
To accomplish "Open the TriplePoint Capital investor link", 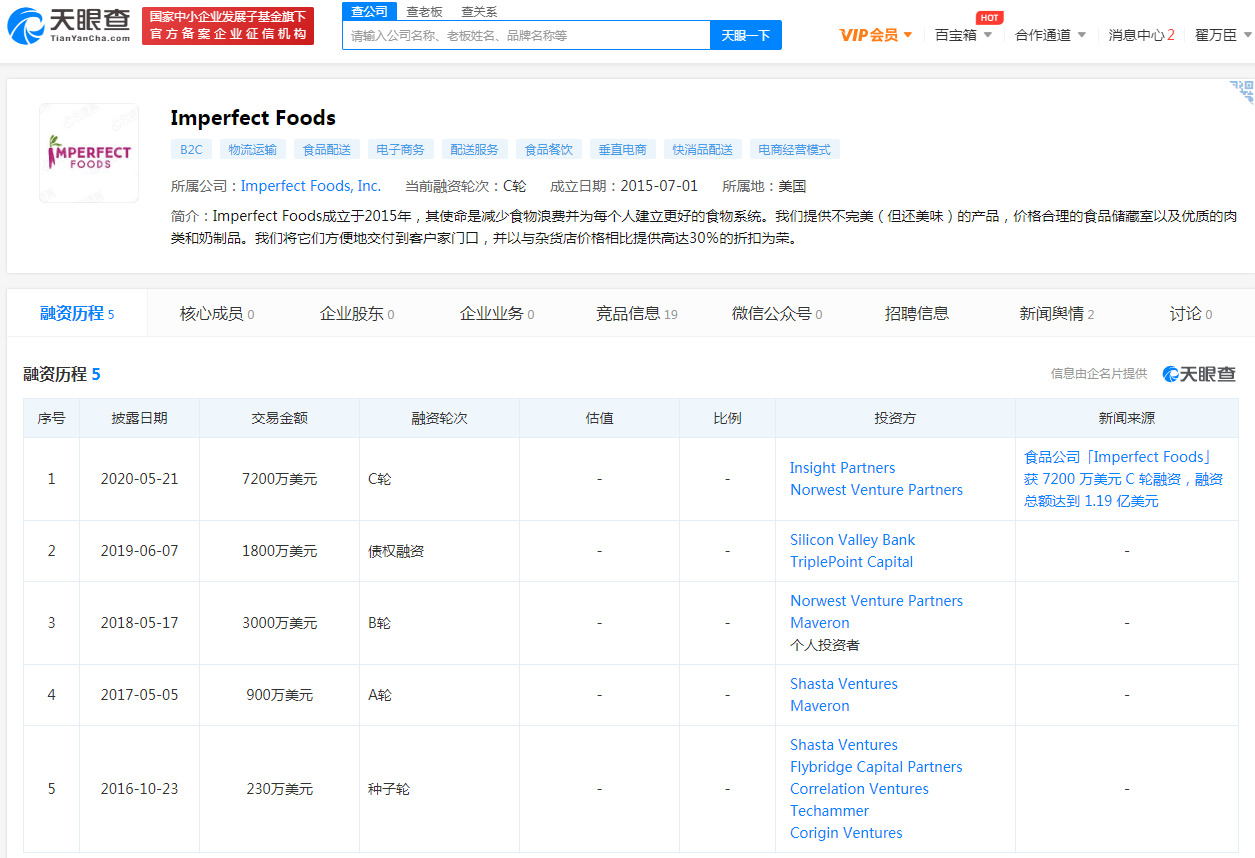I will coord(851,562).
